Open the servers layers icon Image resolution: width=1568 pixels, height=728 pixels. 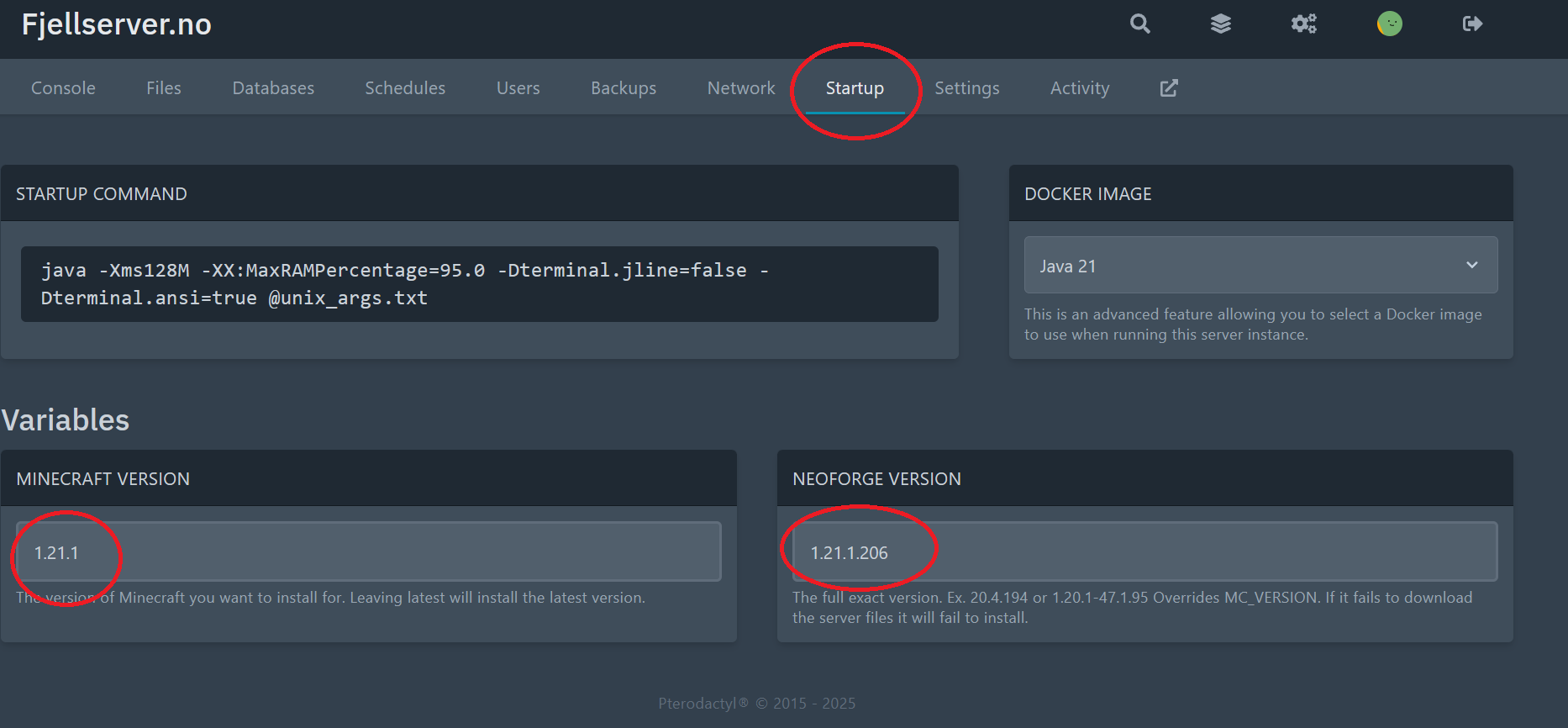click(1221, 24)
